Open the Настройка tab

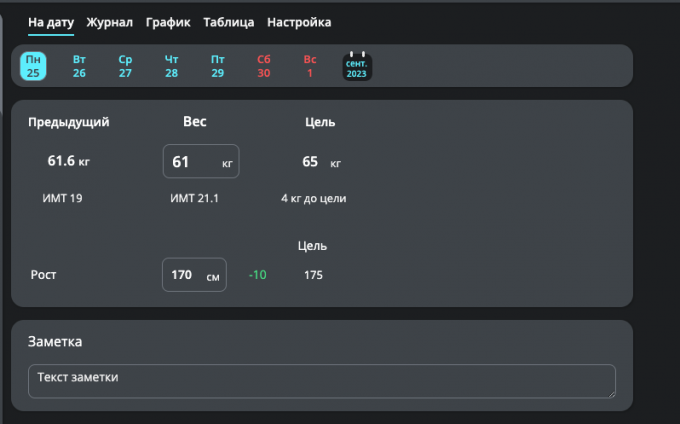pyautogui.click(x=299, y=22)
